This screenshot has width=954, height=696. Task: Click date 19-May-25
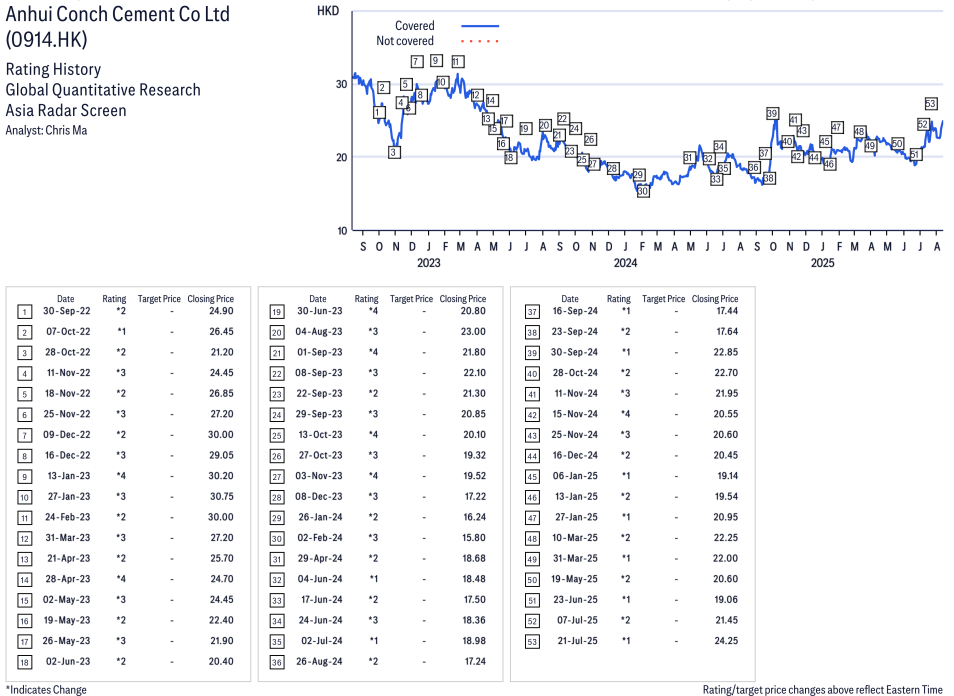[x=574, y=579]
